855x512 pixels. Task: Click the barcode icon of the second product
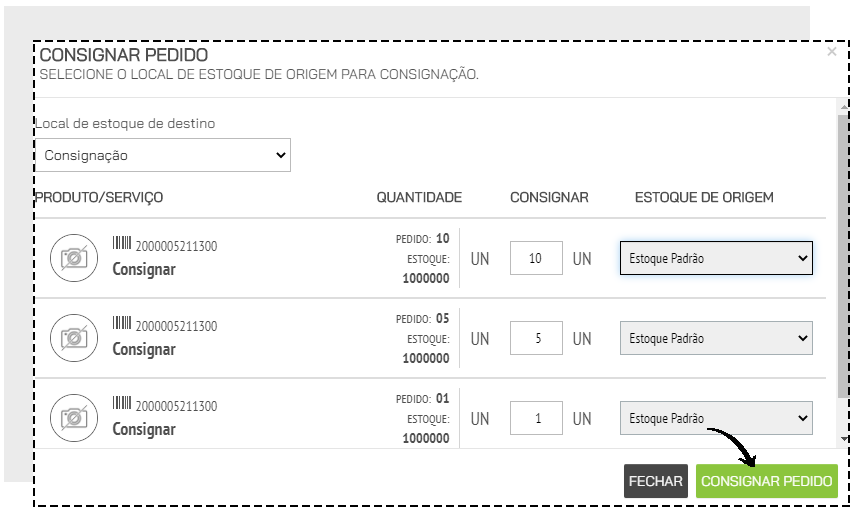point(122,323)
